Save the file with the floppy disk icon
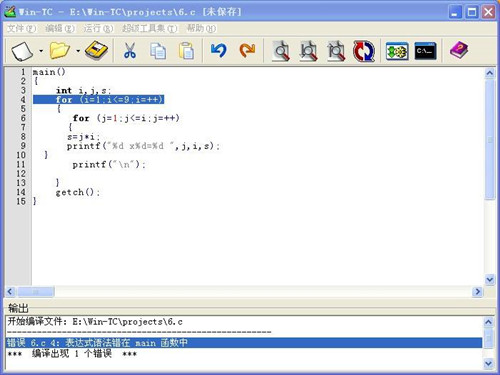This screenshot has height=375, width=500. click(96, 51)
